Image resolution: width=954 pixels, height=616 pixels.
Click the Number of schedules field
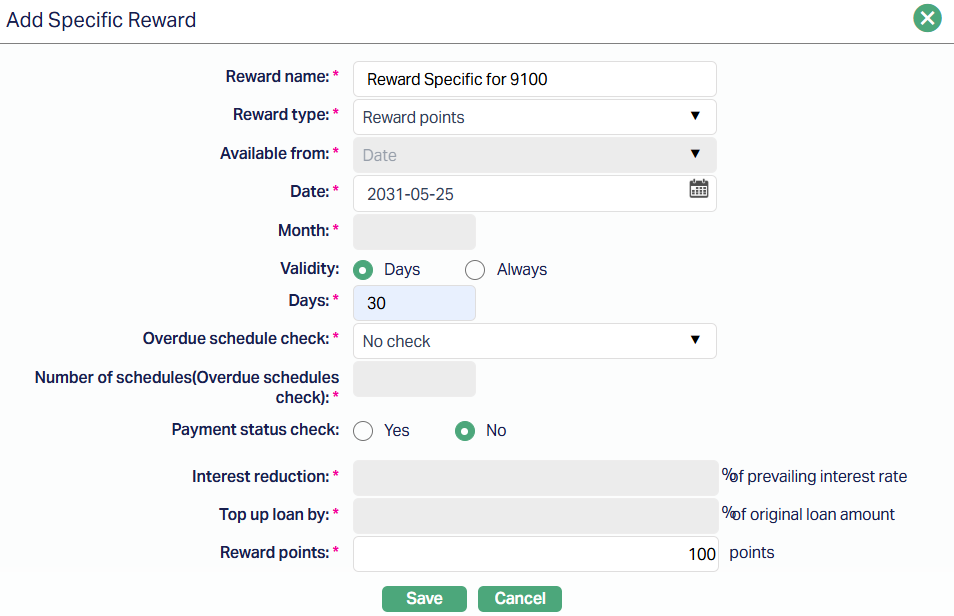click(415, 379)
